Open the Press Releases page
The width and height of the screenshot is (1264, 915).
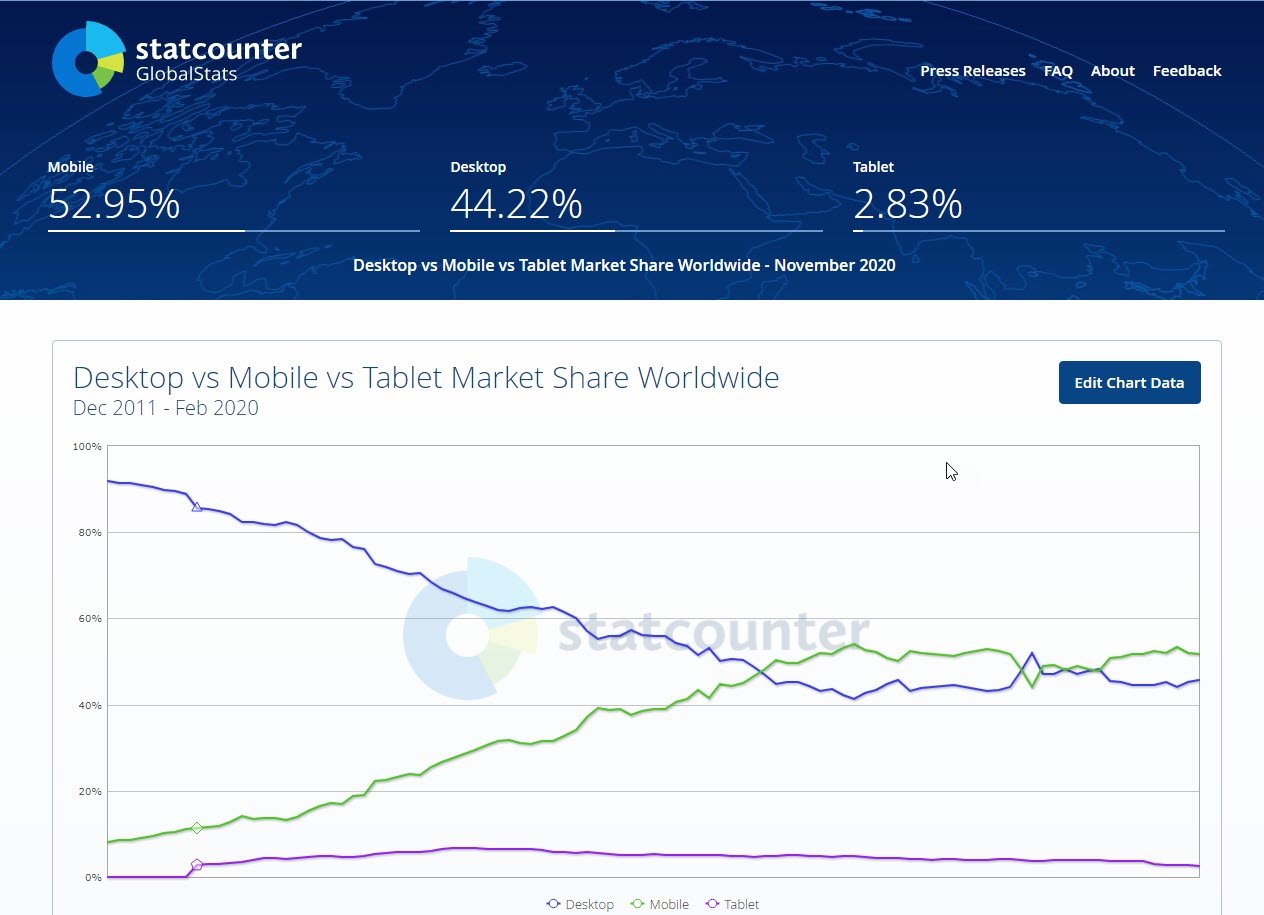[972, 71]
